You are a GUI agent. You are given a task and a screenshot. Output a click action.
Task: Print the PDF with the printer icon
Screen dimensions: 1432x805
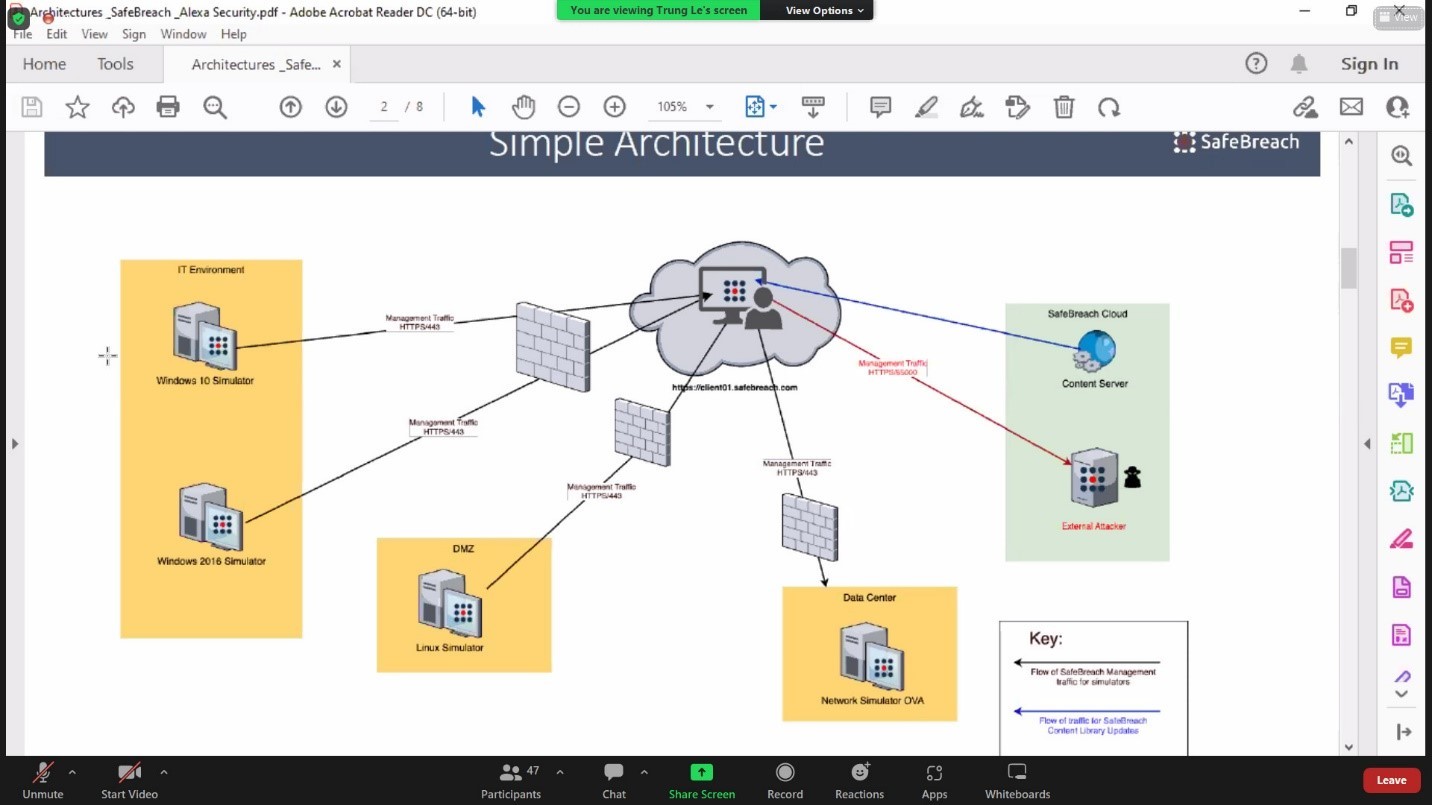pos(168,107)
